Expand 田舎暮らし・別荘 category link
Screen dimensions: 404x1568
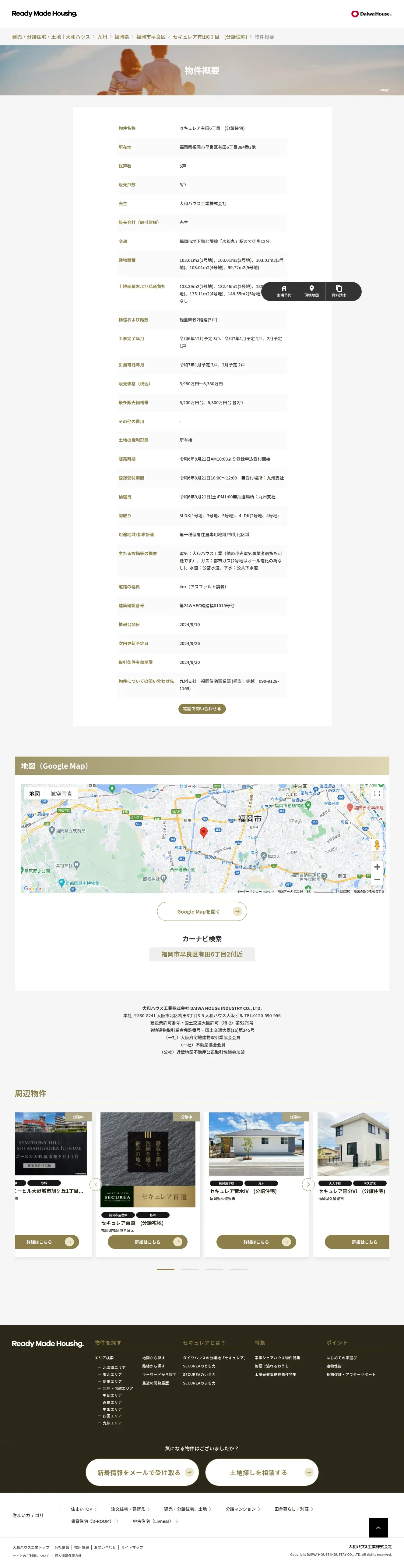click(293, 1509)
